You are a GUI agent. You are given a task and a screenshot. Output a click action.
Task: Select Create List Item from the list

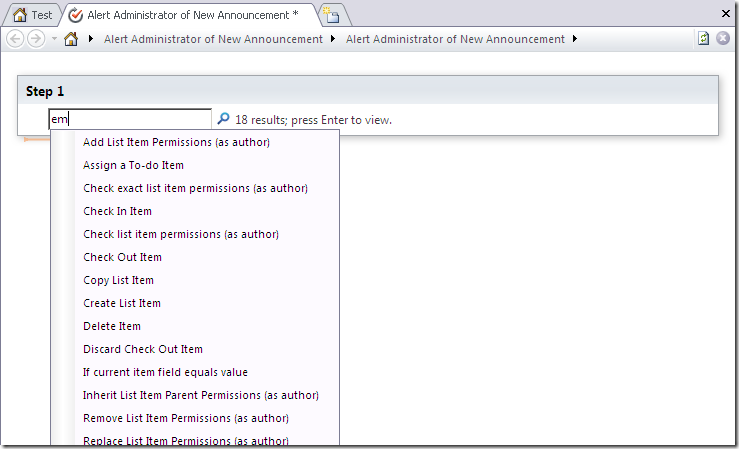(x=121, y=303)
